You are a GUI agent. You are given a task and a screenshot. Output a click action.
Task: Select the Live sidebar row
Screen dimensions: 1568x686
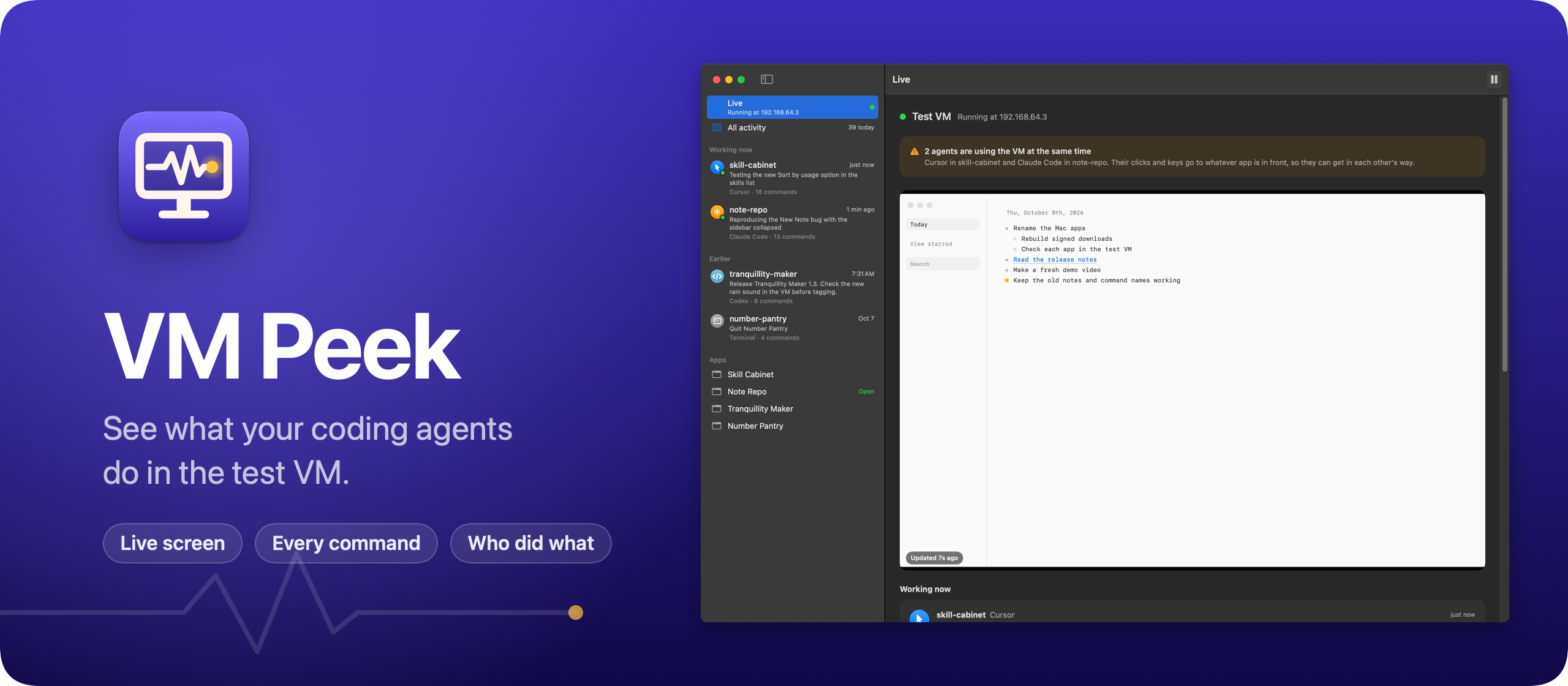pos(792,107)
